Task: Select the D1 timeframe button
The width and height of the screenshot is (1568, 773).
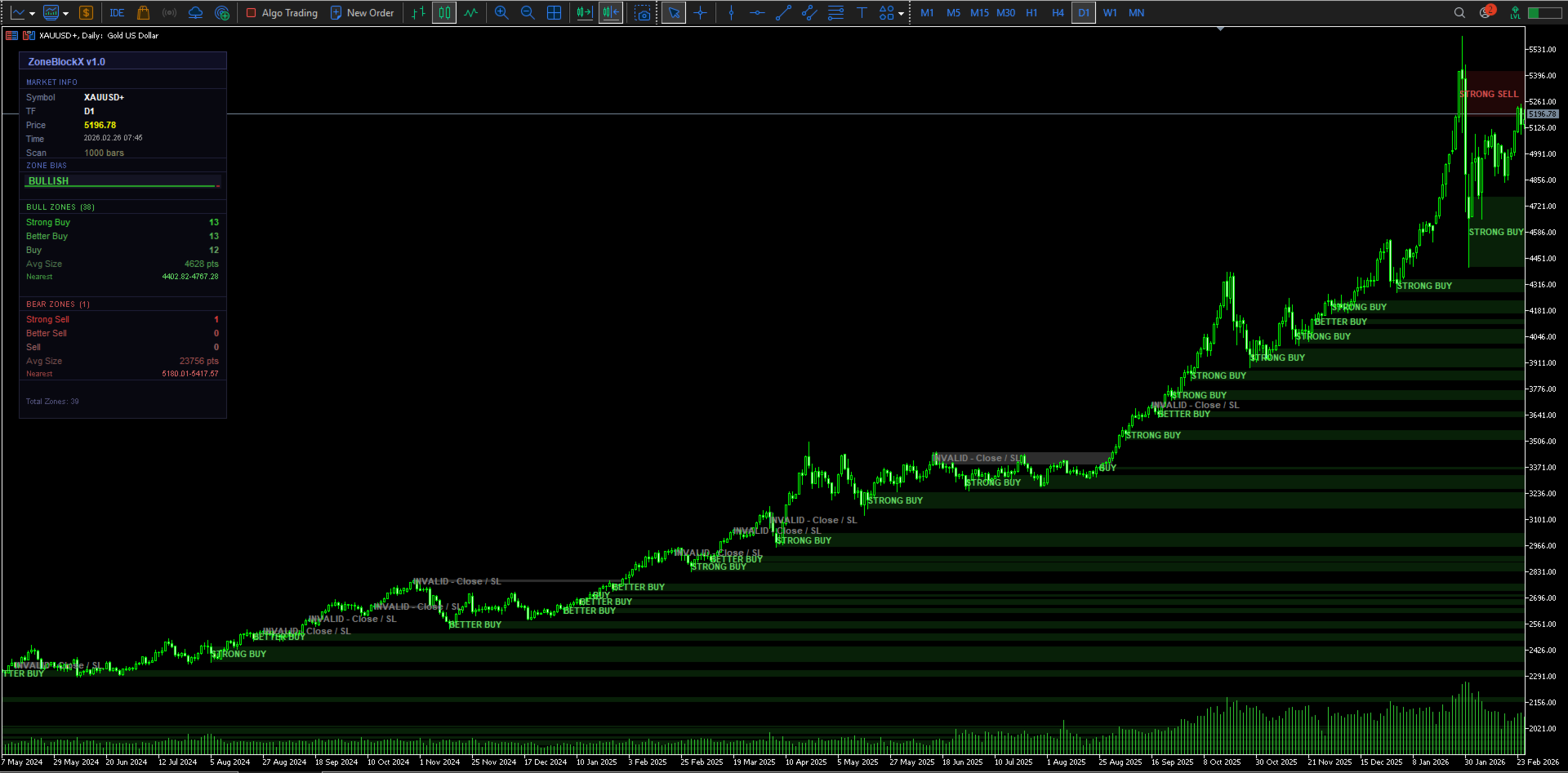Action: 1084,13
